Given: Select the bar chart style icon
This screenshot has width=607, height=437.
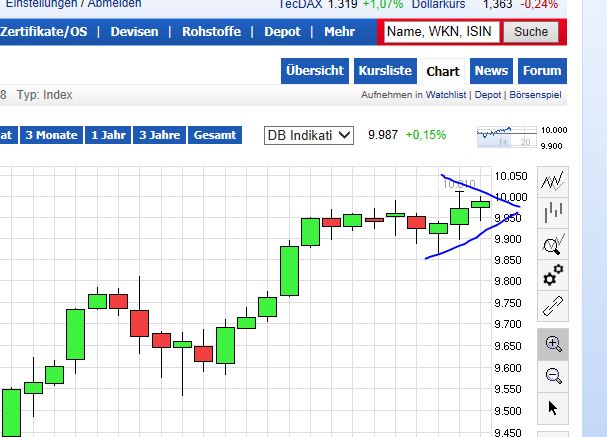Looking at the screenshot, I should [x=553, y=213].
